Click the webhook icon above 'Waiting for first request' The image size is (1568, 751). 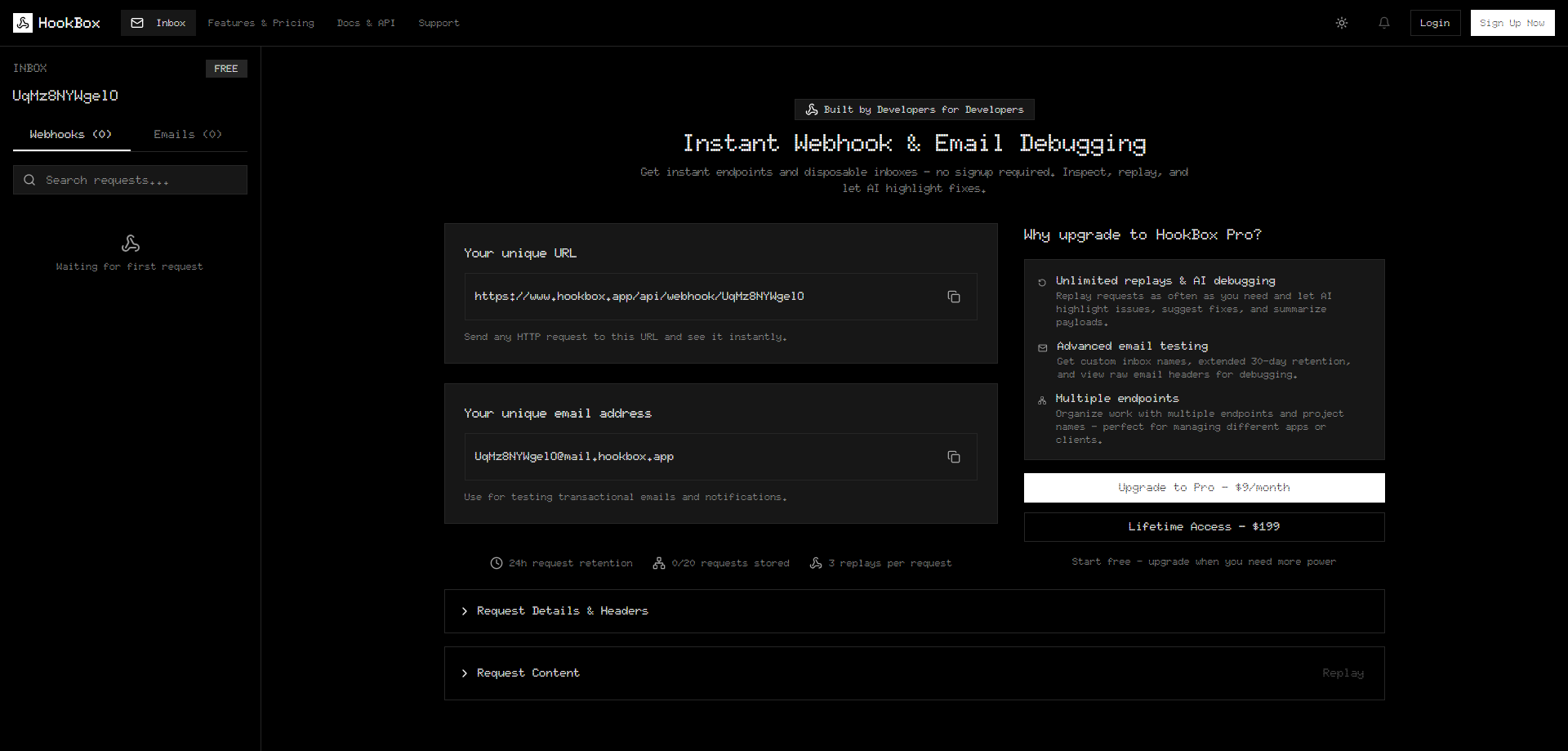tap(130, 243)
